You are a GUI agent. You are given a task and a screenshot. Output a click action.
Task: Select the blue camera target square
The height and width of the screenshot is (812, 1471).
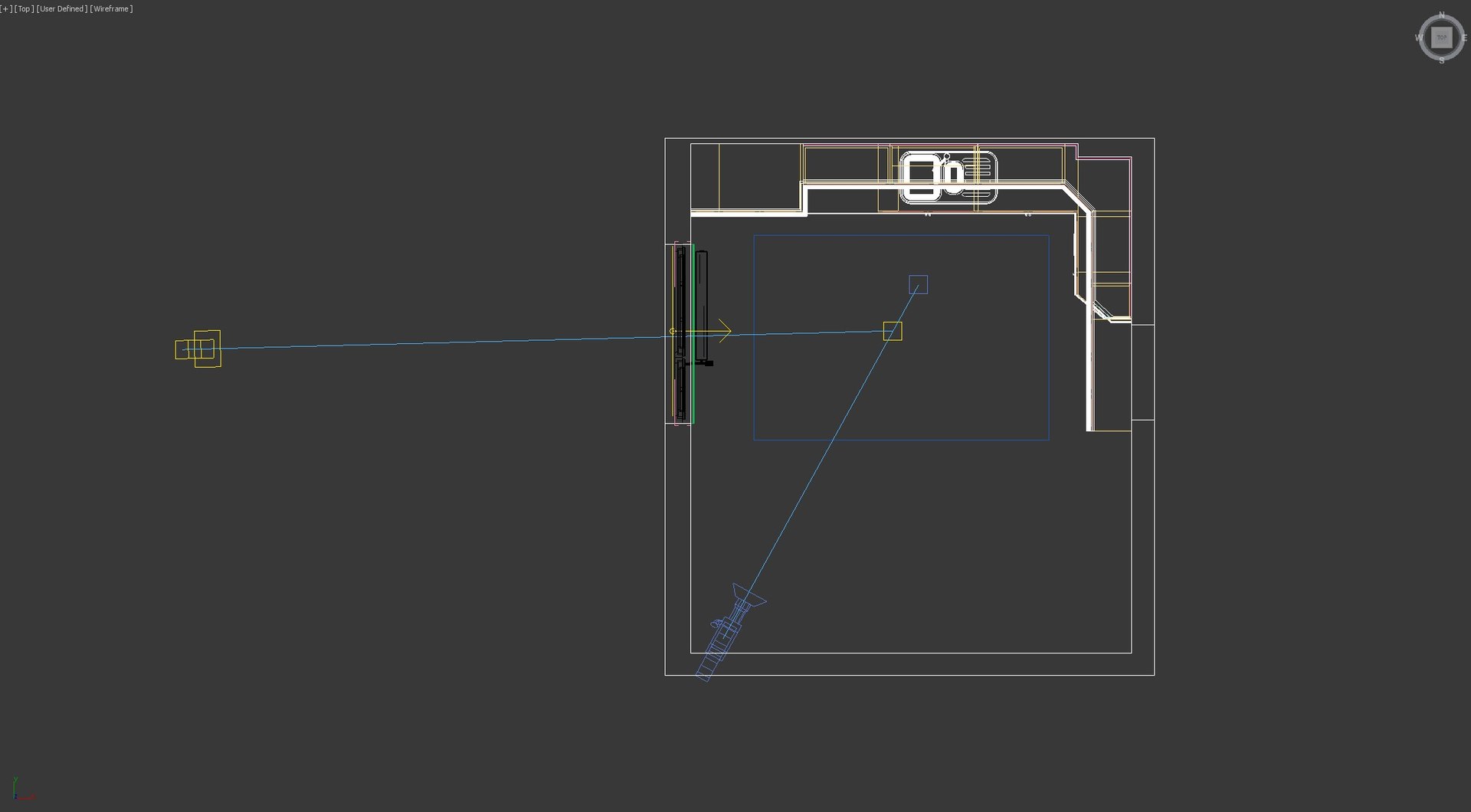[918, 284]
